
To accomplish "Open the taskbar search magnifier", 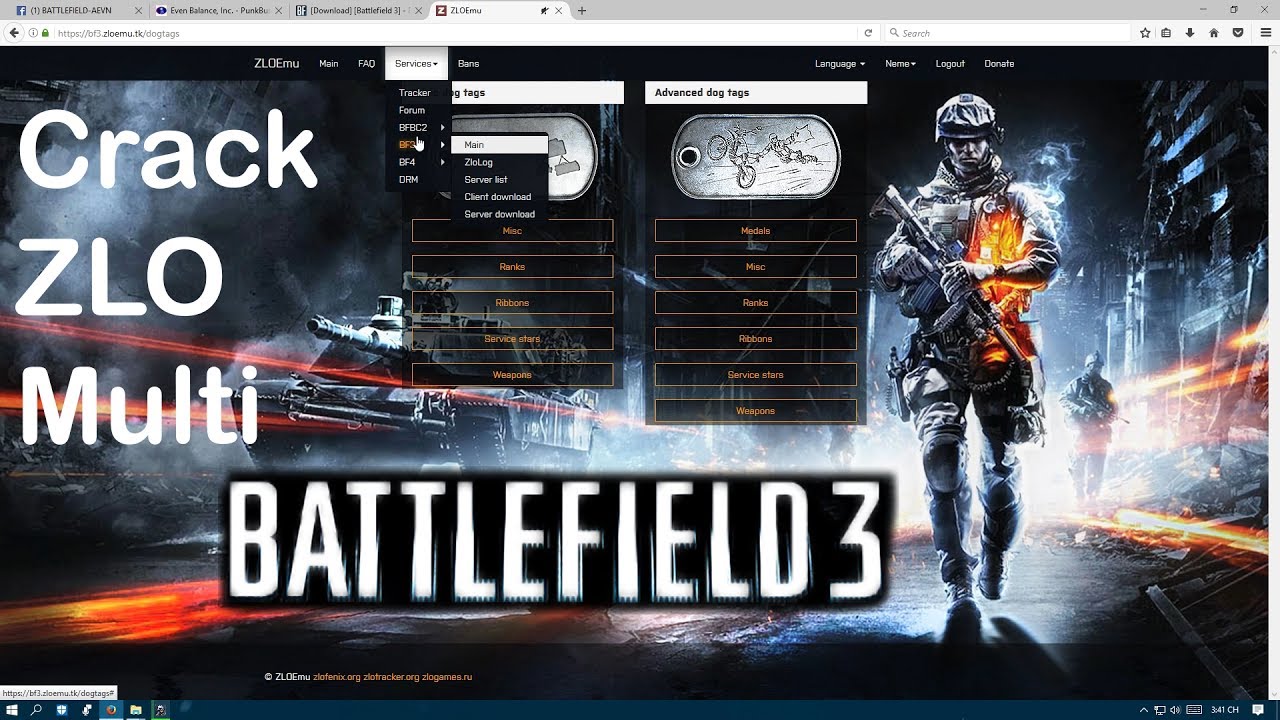I will (x=37, y=710).
